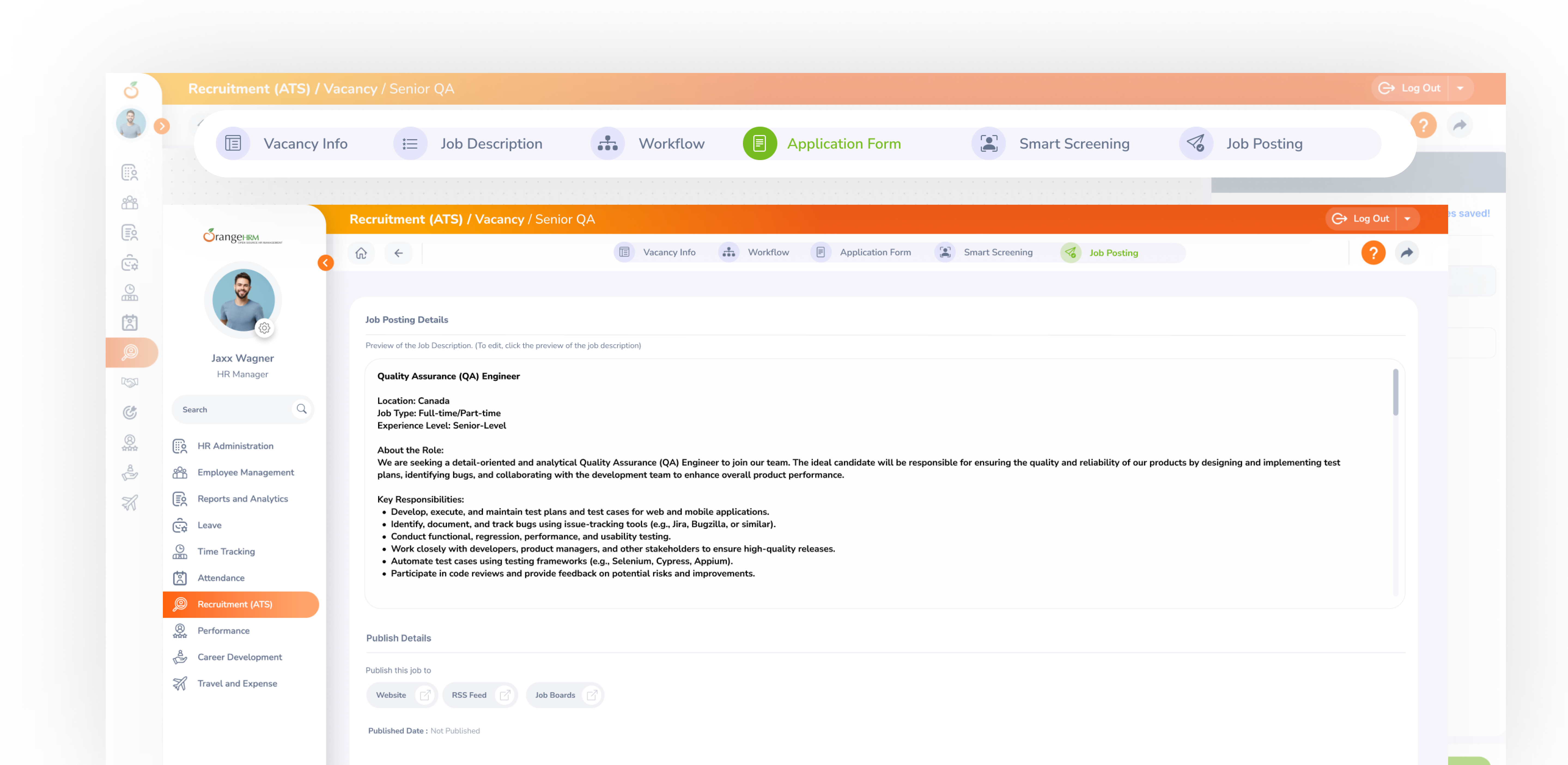
Task: Publish the job to Website
Action: coord(402,695)
